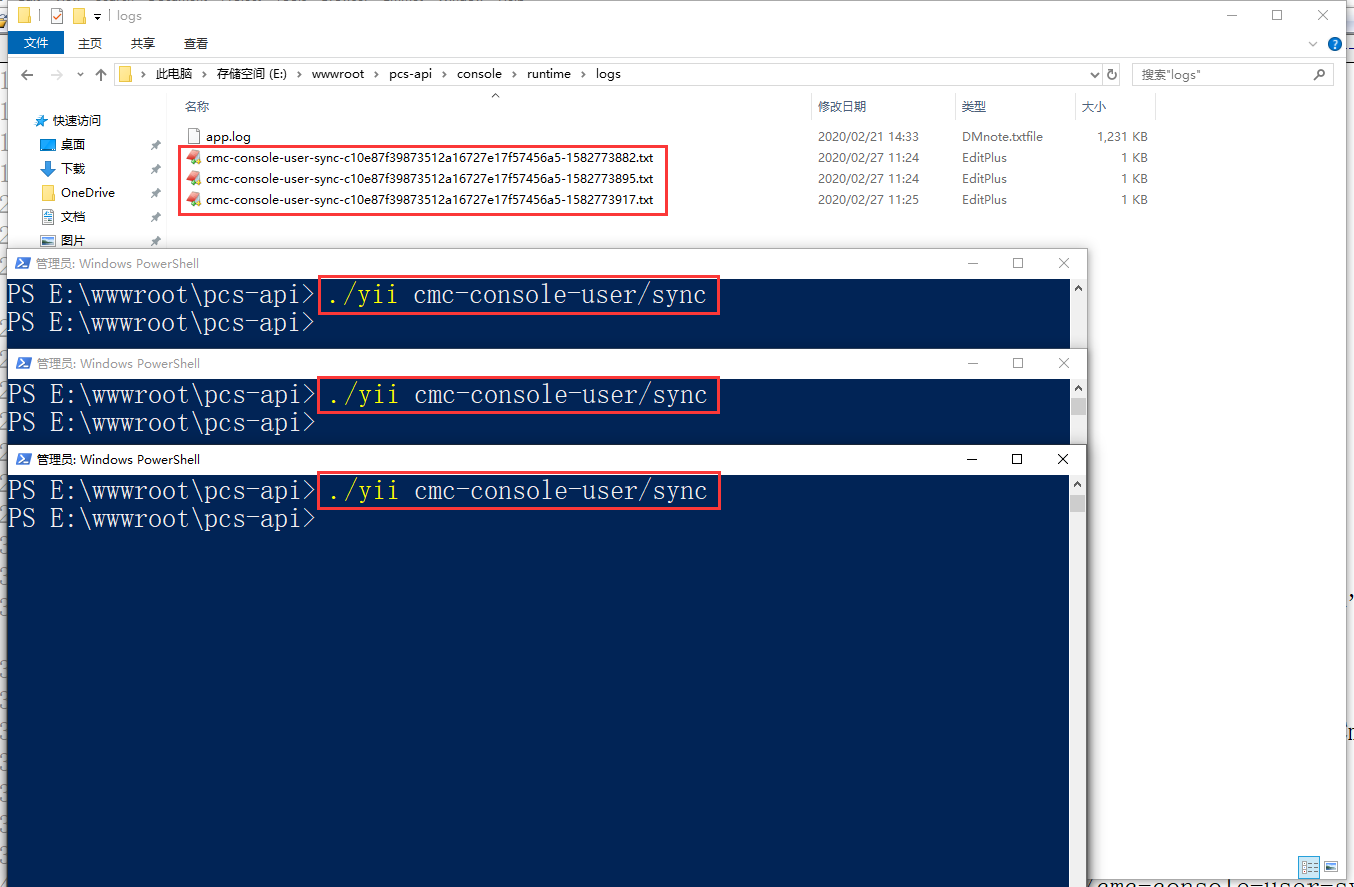Navigate up one folder level arrow
This screenshot has width=1354, height=887.
tap(100, 75)
